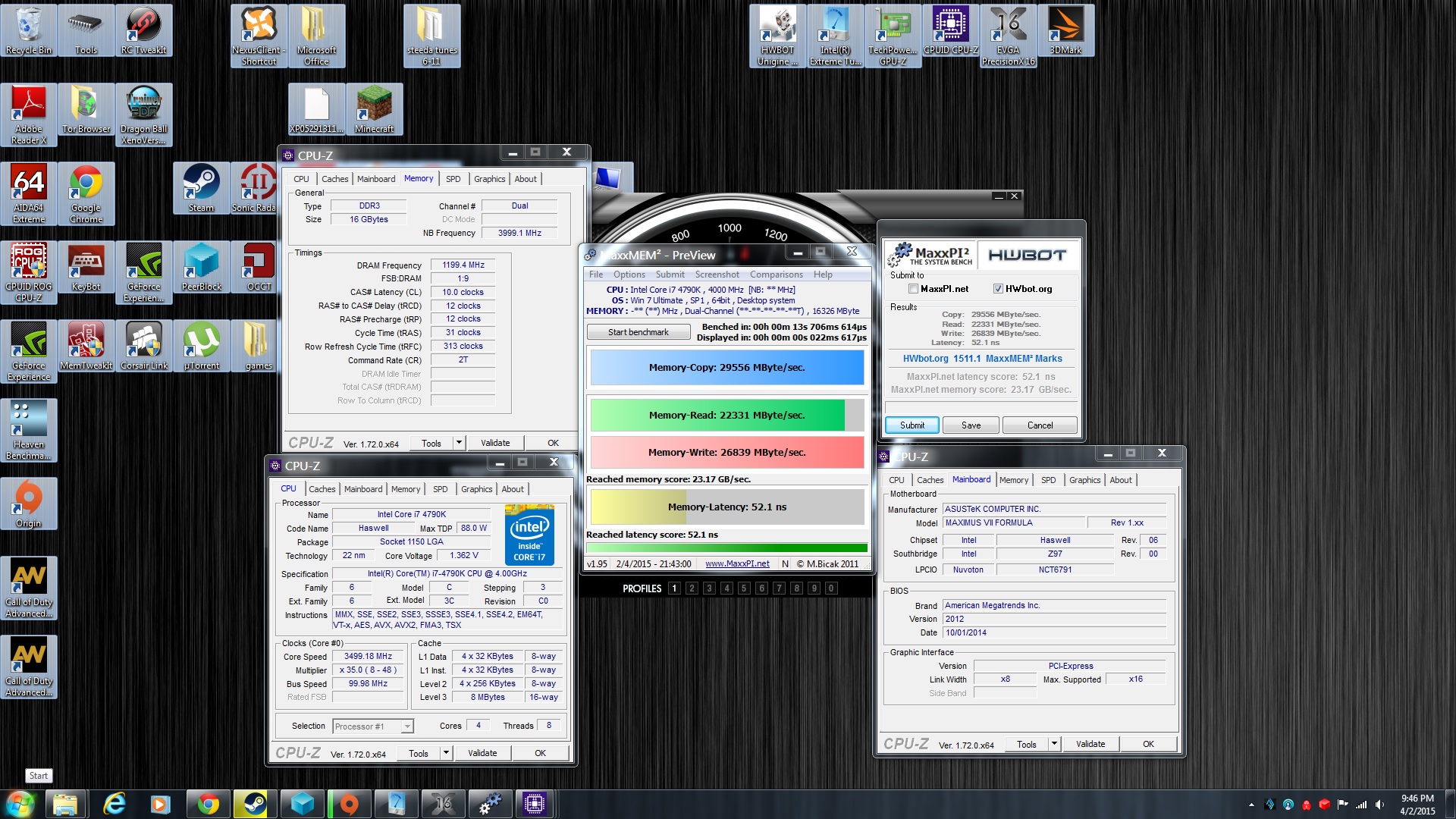Image resolution: width=1456 pixels, height=819 pixels.
Task: Open www.MaxxPI.net link
Action: pos(737,564)
